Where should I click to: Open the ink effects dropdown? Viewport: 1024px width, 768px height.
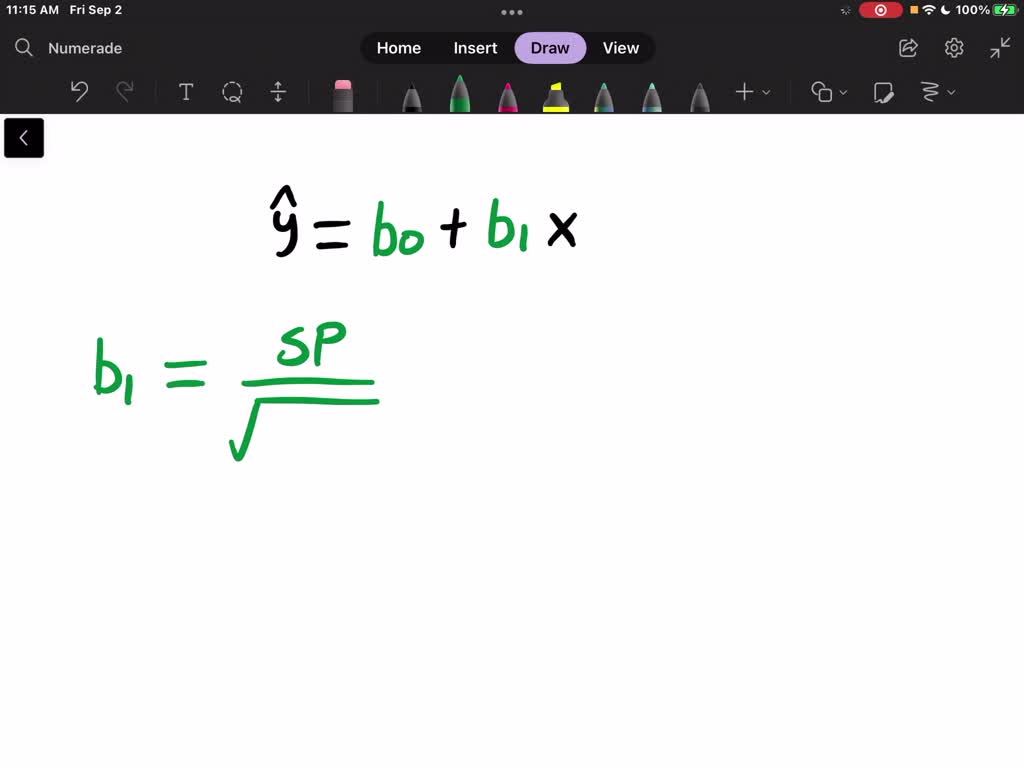tap(937, 92)
